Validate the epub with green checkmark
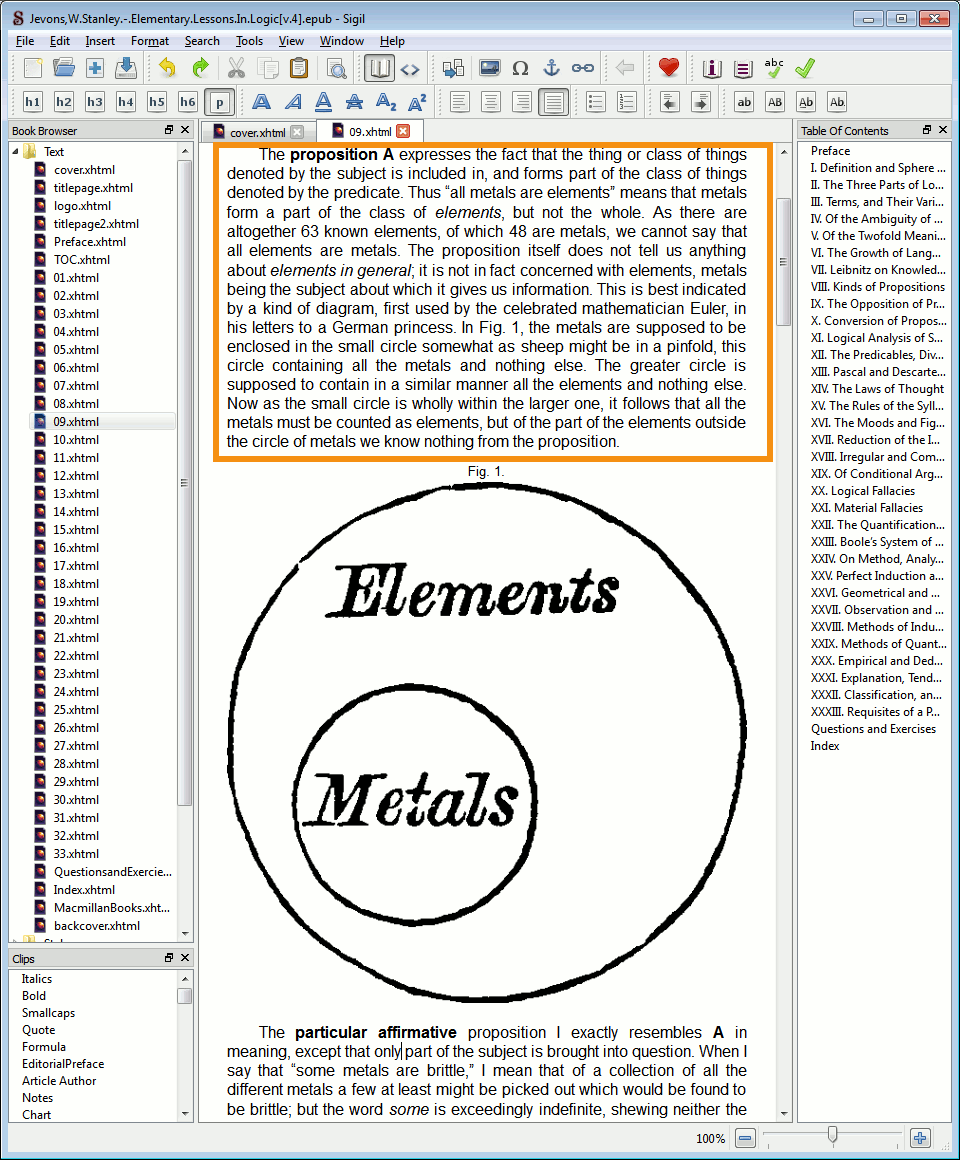960x1160 pixels. (x=805, y=69)
